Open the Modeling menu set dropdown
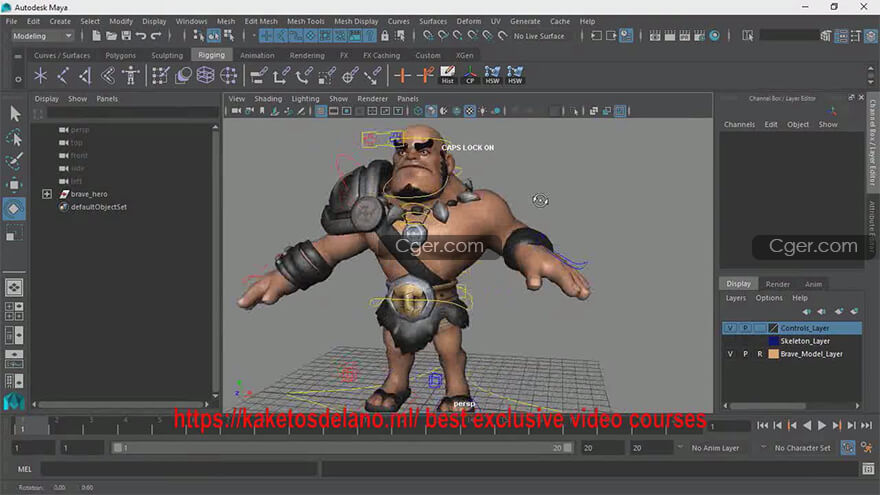Screen dimensions: 880x495 [42, 36]
